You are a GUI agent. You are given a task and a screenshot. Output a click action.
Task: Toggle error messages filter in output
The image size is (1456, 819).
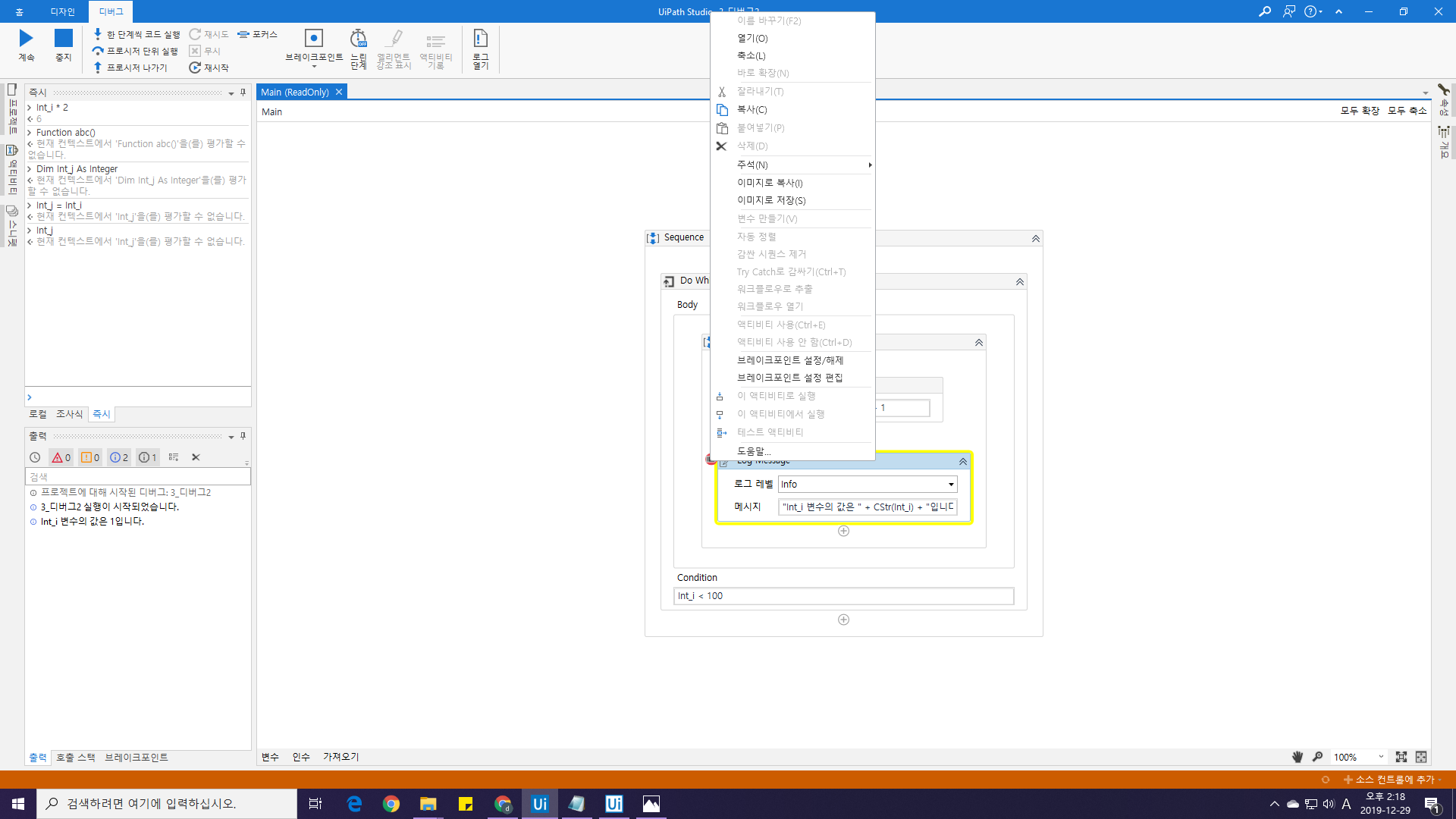(61, 457)
